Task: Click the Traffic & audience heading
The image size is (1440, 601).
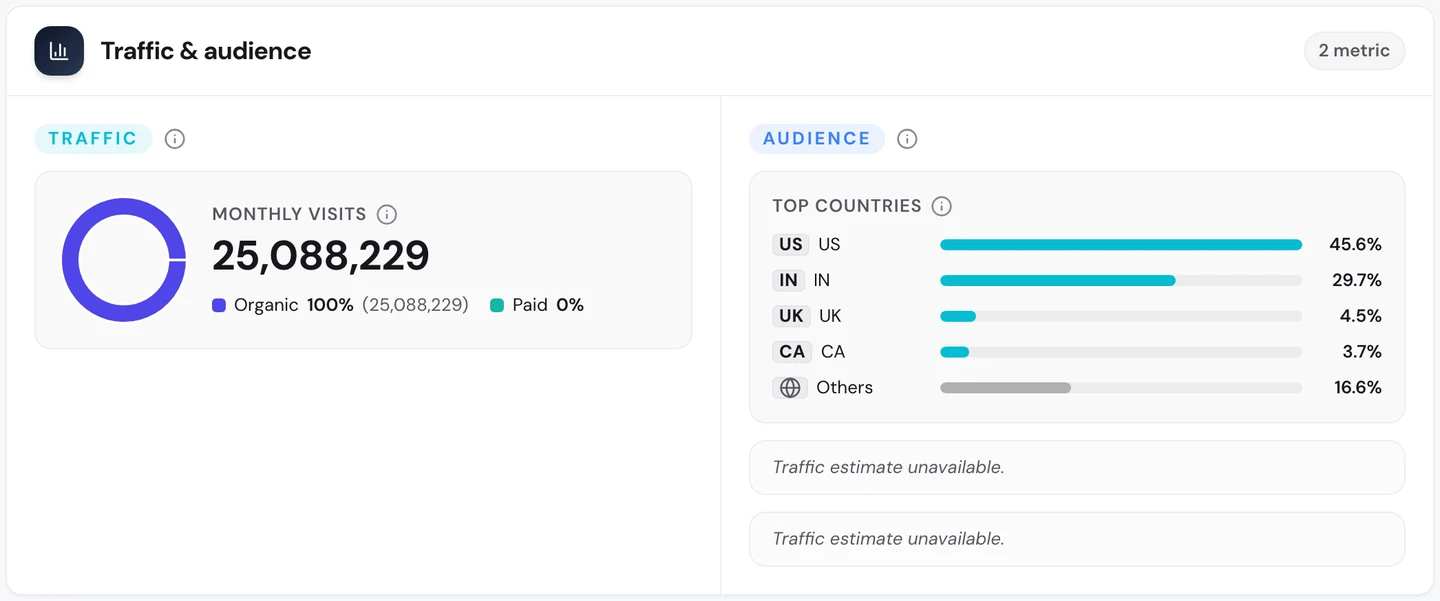Action: coord(206,51)
